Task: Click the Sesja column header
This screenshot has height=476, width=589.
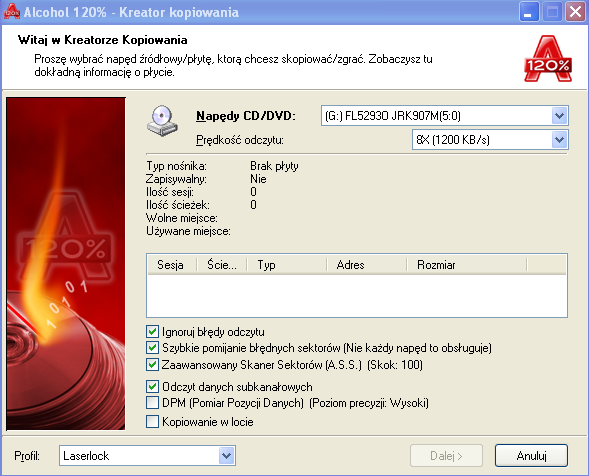Action: [172, 265]
